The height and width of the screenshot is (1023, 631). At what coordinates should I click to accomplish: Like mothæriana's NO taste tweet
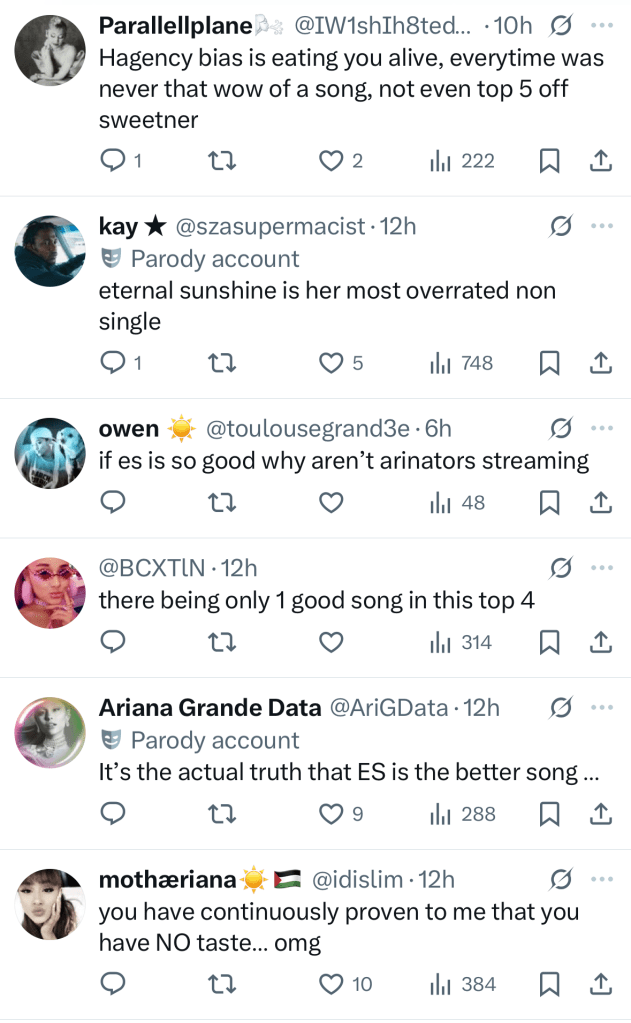tap(331, 985)
